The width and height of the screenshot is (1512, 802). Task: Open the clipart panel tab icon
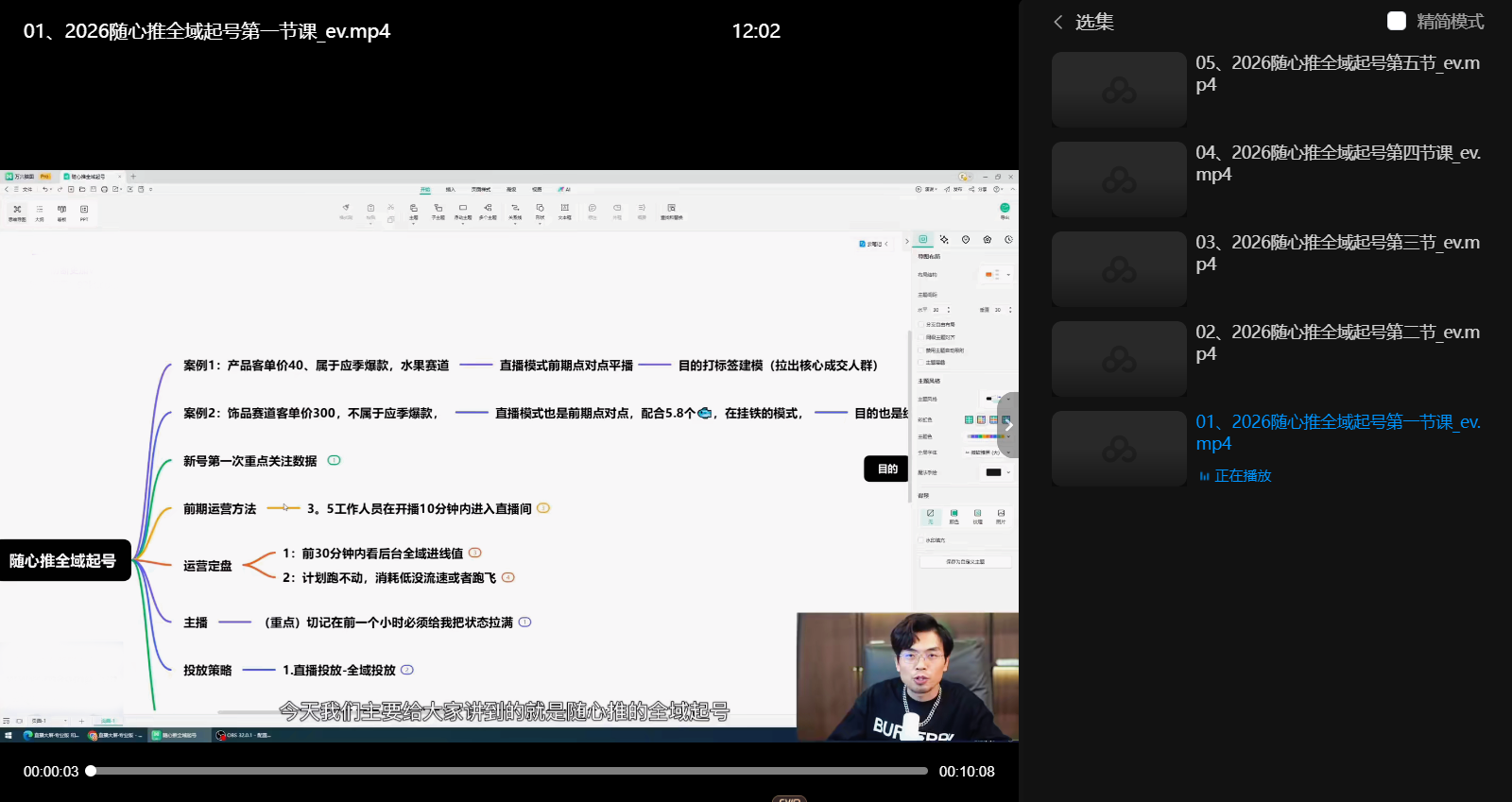pos(988,240)
